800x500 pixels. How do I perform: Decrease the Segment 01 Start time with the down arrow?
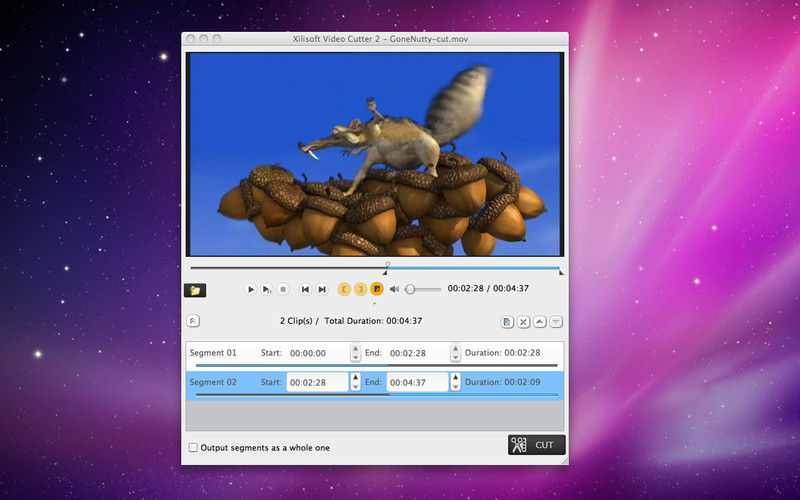(356, 358)
